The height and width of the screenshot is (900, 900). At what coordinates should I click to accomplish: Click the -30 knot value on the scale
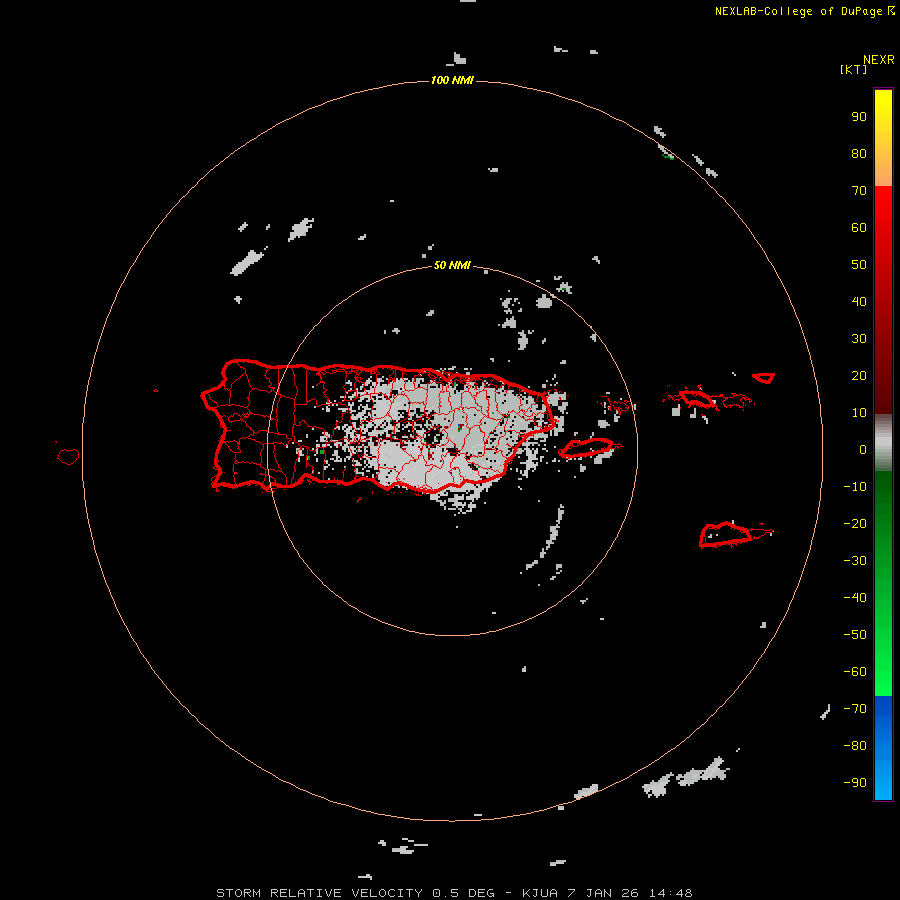click(855, 561)
